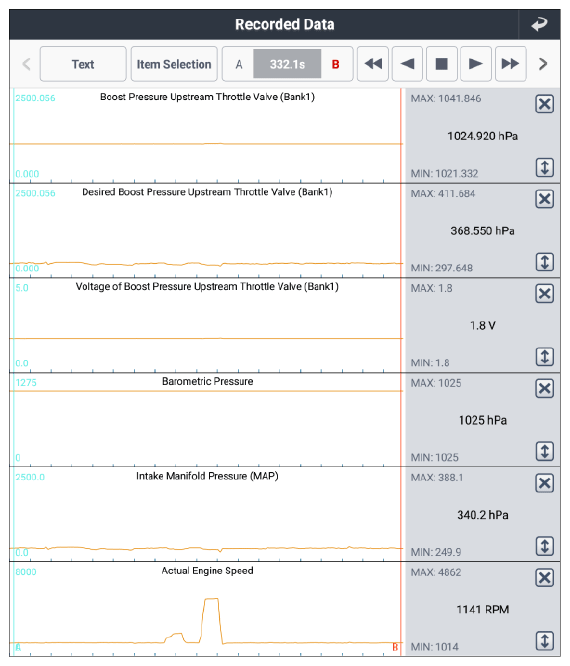
Task: Show previous toolbar items with left chevron
Action: pos(26,64)
